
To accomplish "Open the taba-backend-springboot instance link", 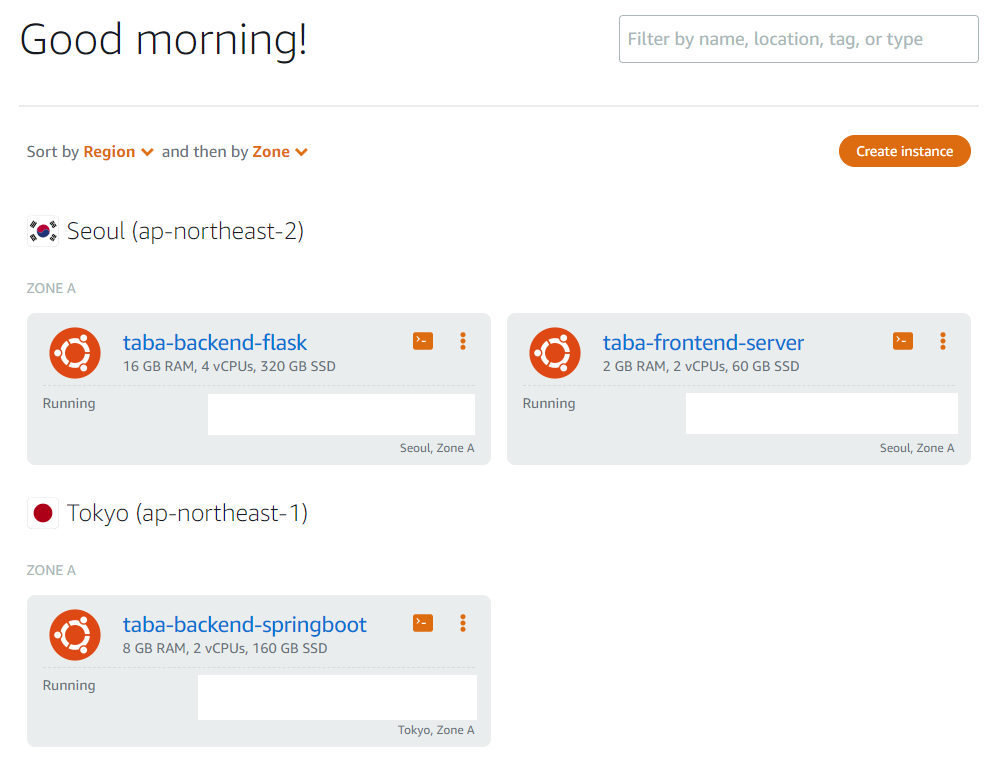I will tap(244, 624).
